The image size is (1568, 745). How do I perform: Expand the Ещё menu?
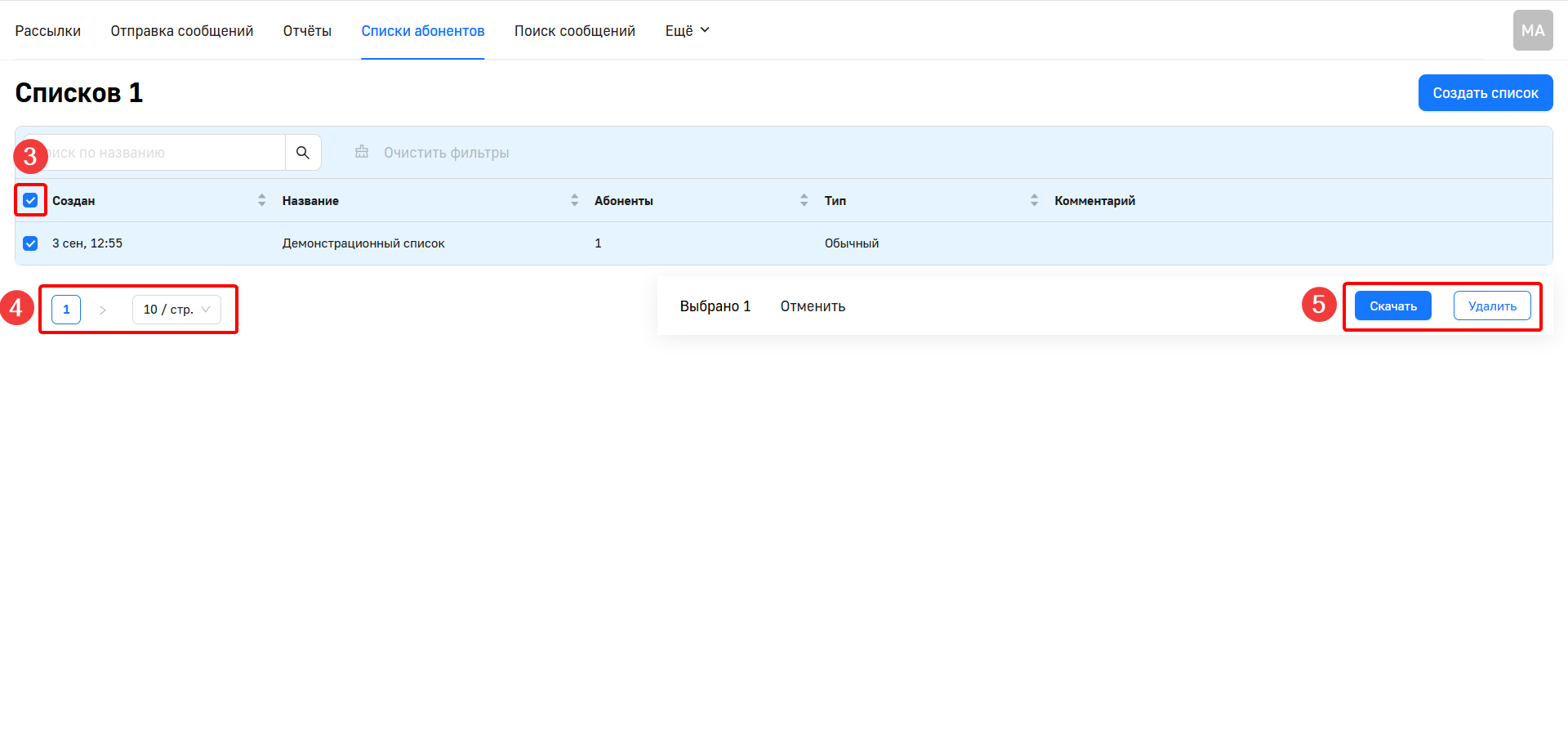687,31
